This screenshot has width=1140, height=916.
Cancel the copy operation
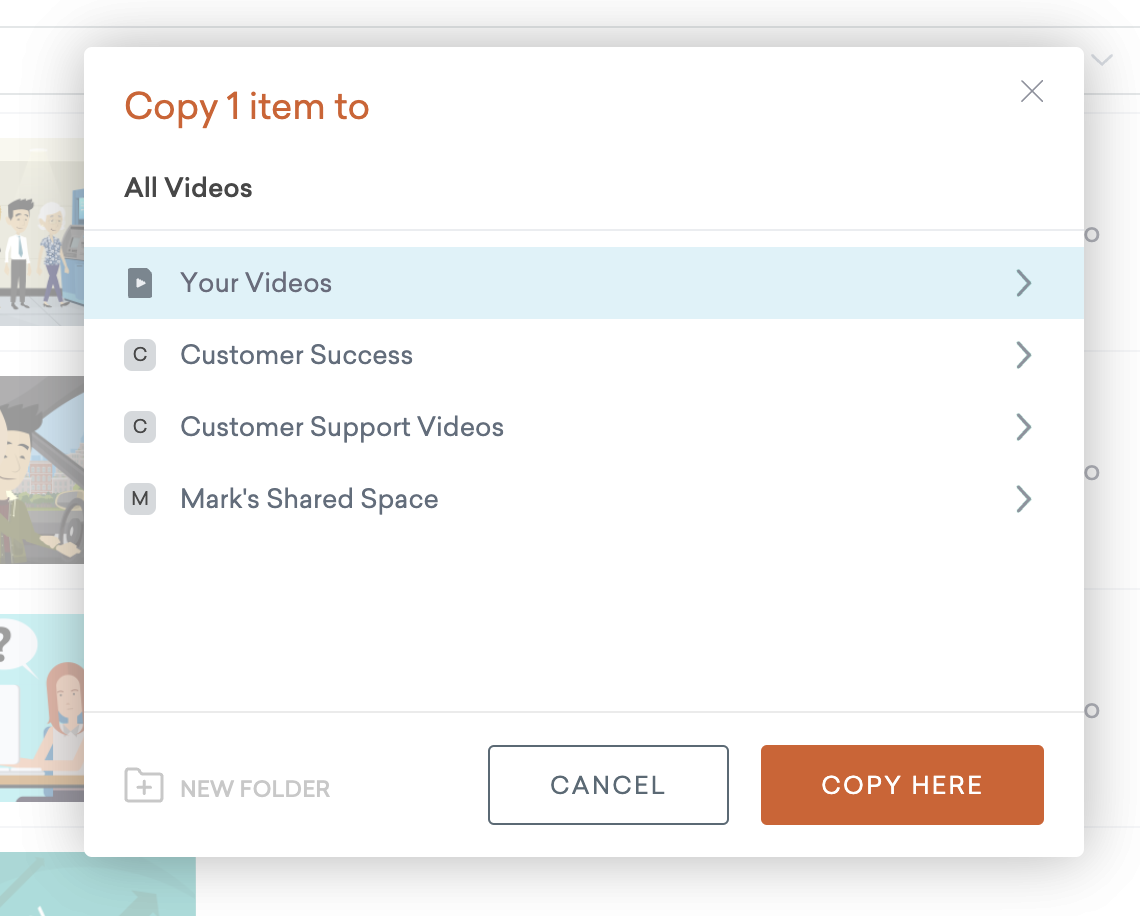click(x=607, y=785)
